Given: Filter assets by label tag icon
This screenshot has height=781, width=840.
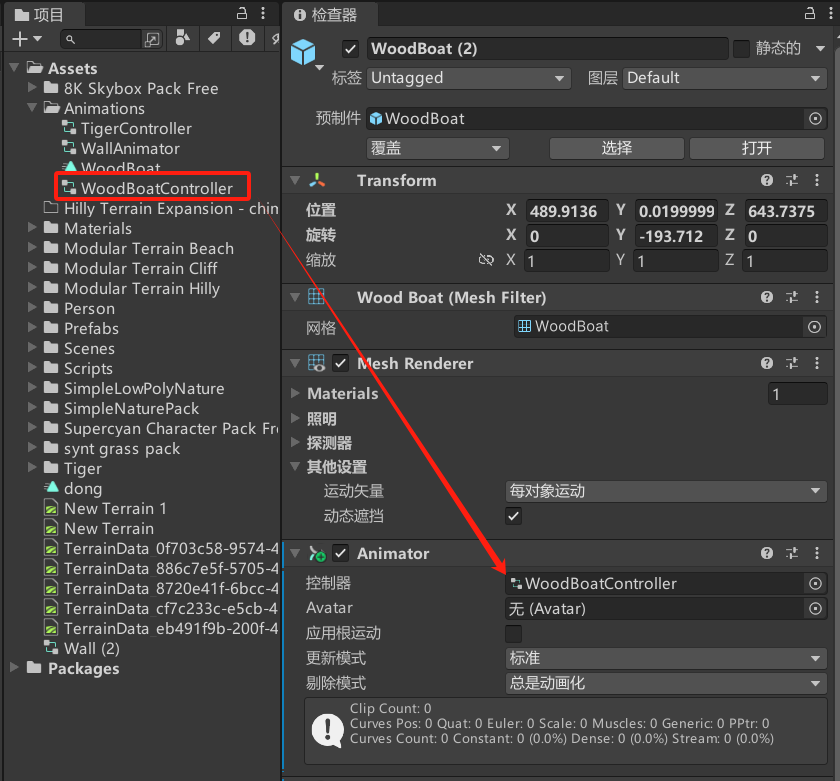Looking at the screenshot, I should [x=214, y=38].
